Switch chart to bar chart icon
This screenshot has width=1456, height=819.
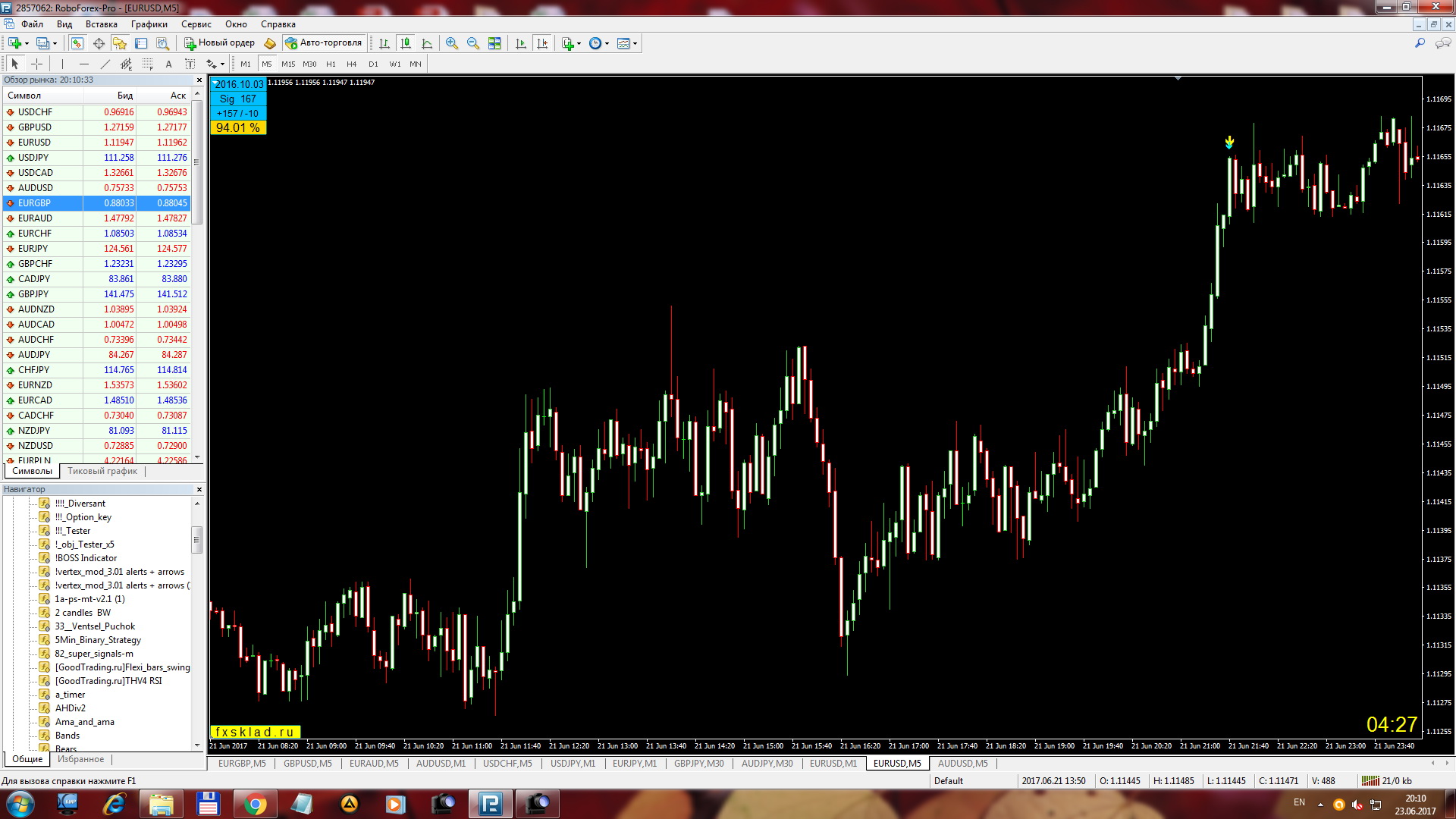coord(384,43)
